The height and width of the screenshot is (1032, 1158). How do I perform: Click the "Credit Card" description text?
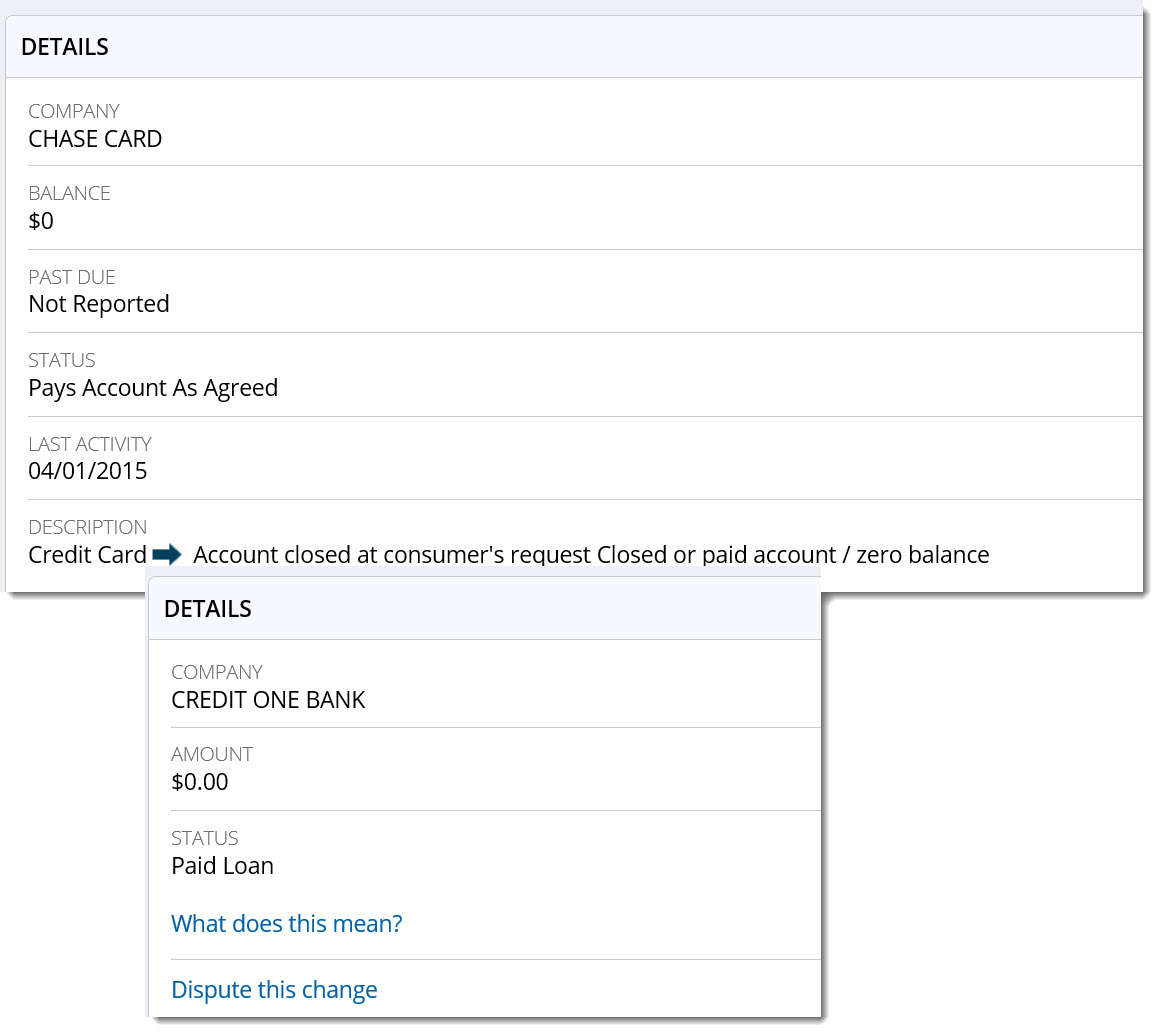pyautogui.click(x=88, y=555)
